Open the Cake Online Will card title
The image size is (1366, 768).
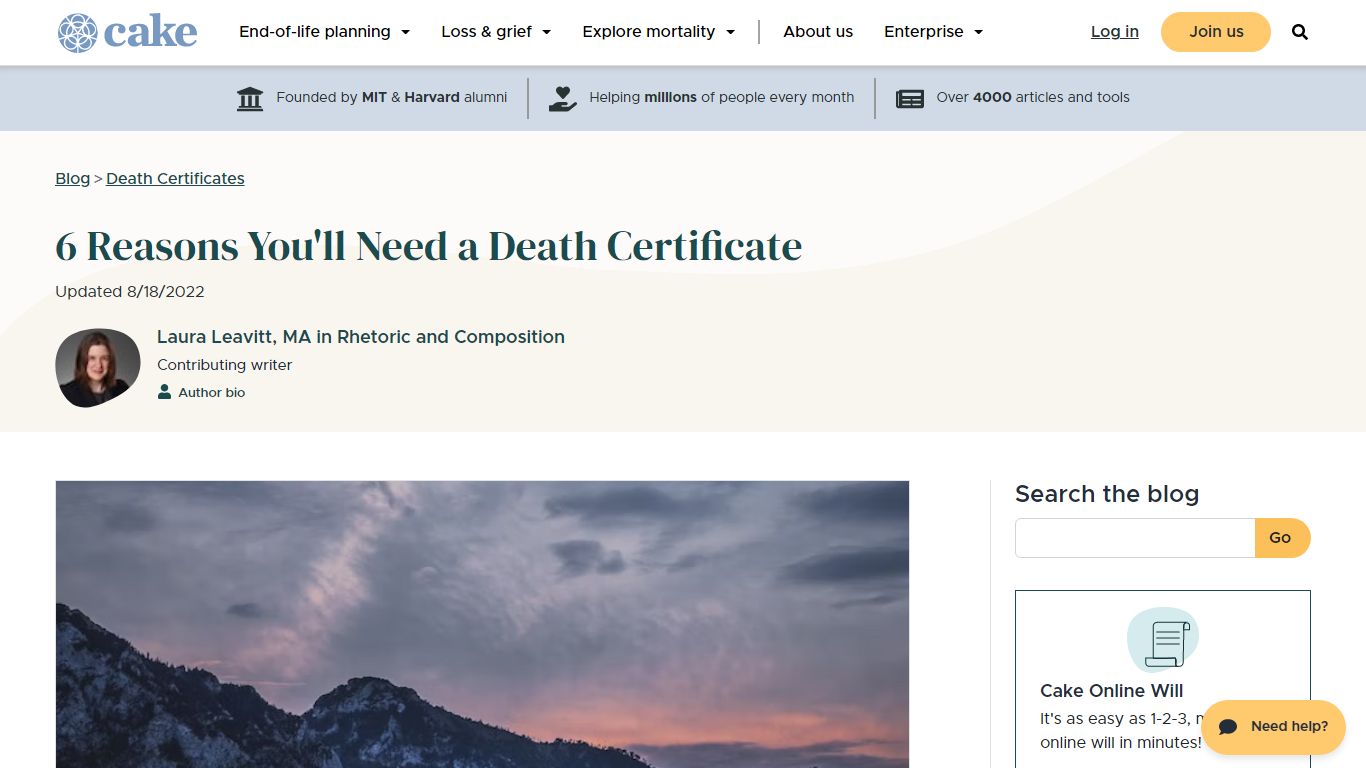click(x=1112, y=691)
